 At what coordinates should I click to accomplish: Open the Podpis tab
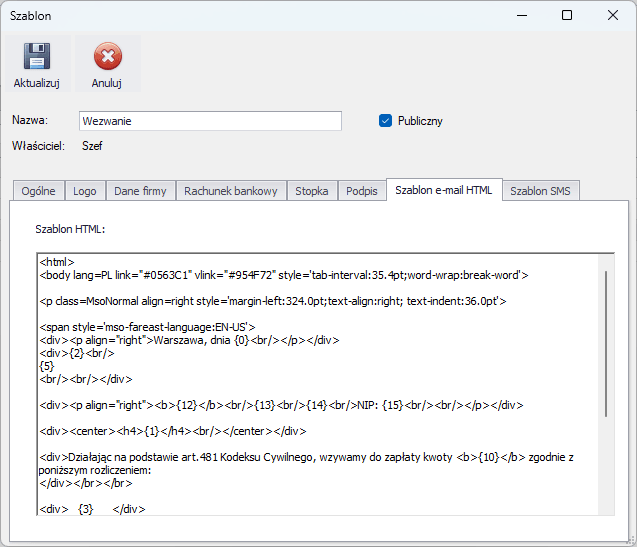pos(362,191)
